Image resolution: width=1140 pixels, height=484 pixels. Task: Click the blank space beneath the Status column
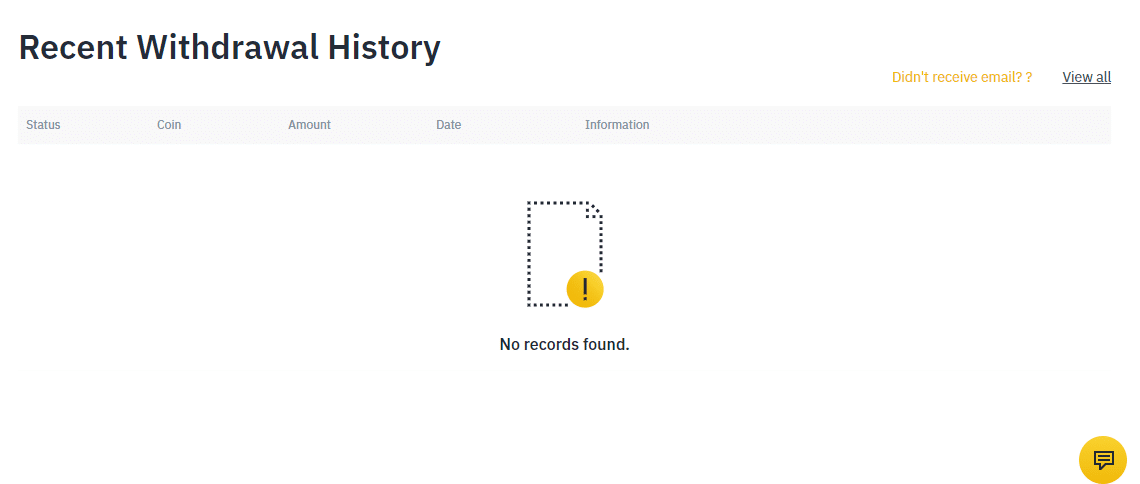(x=80, y=254)
